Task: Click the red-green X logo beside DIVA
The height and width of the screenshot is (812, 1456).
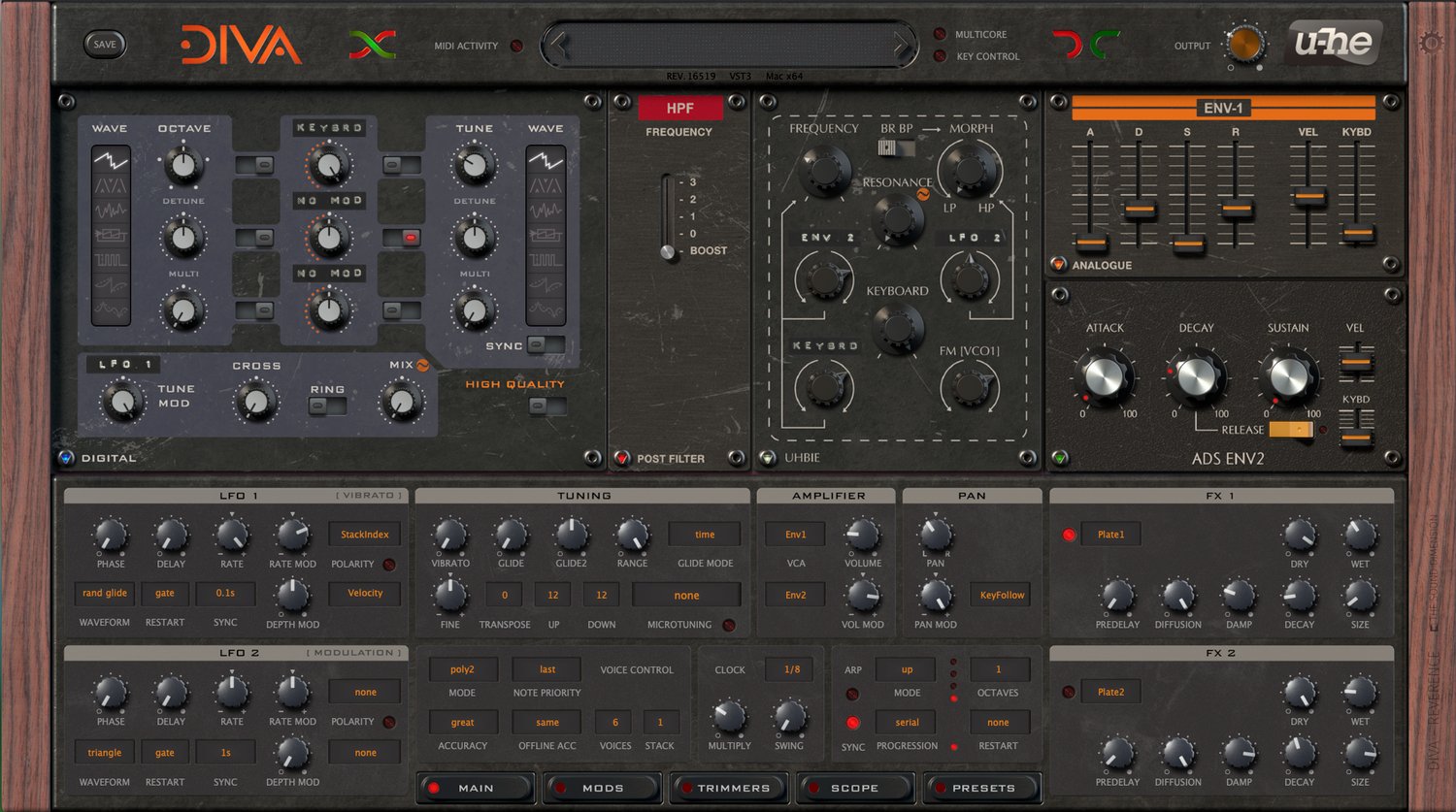Action: click(x=373, y=45)
